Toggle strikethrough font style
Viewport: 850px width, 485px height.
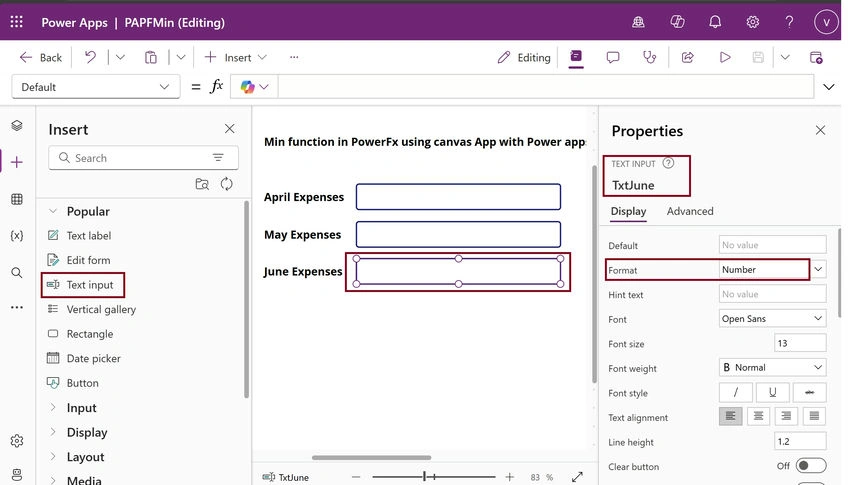tap(809, 392)
